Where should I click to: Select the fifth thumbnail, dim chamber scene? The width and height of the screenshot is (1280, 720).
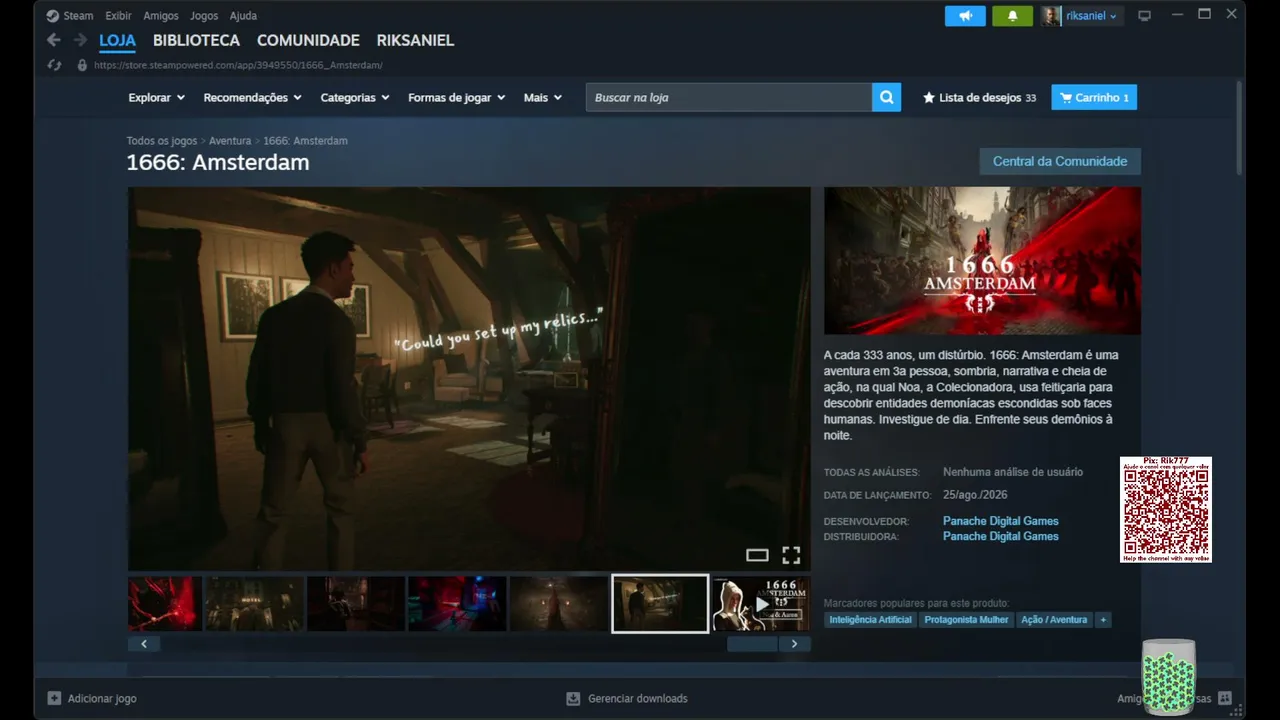[x=558, y=604]
